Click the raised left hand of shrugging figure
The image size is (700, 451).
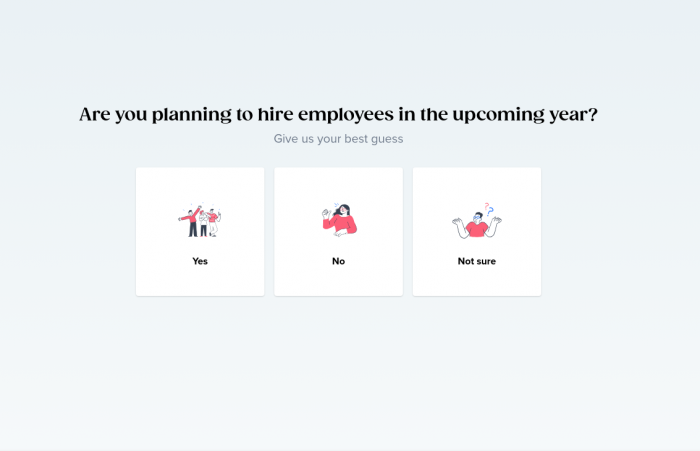[457, 221]
